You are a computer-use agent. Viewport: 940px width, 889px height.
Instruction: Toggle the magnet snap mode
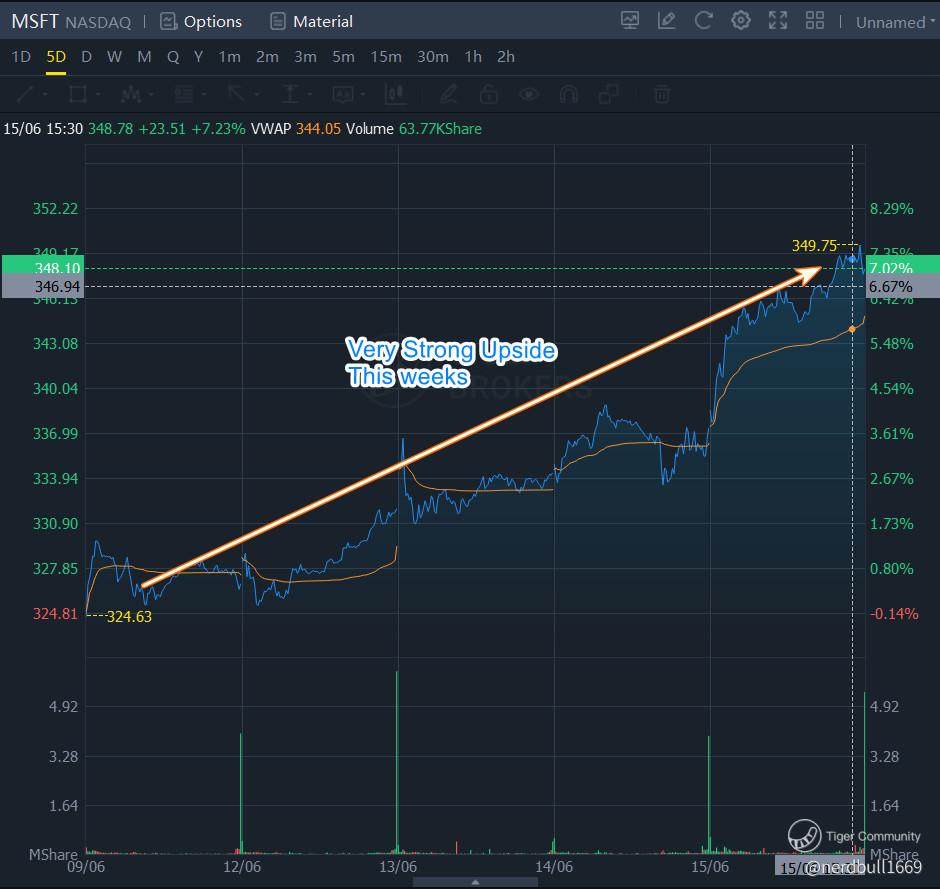coord(568,94)
